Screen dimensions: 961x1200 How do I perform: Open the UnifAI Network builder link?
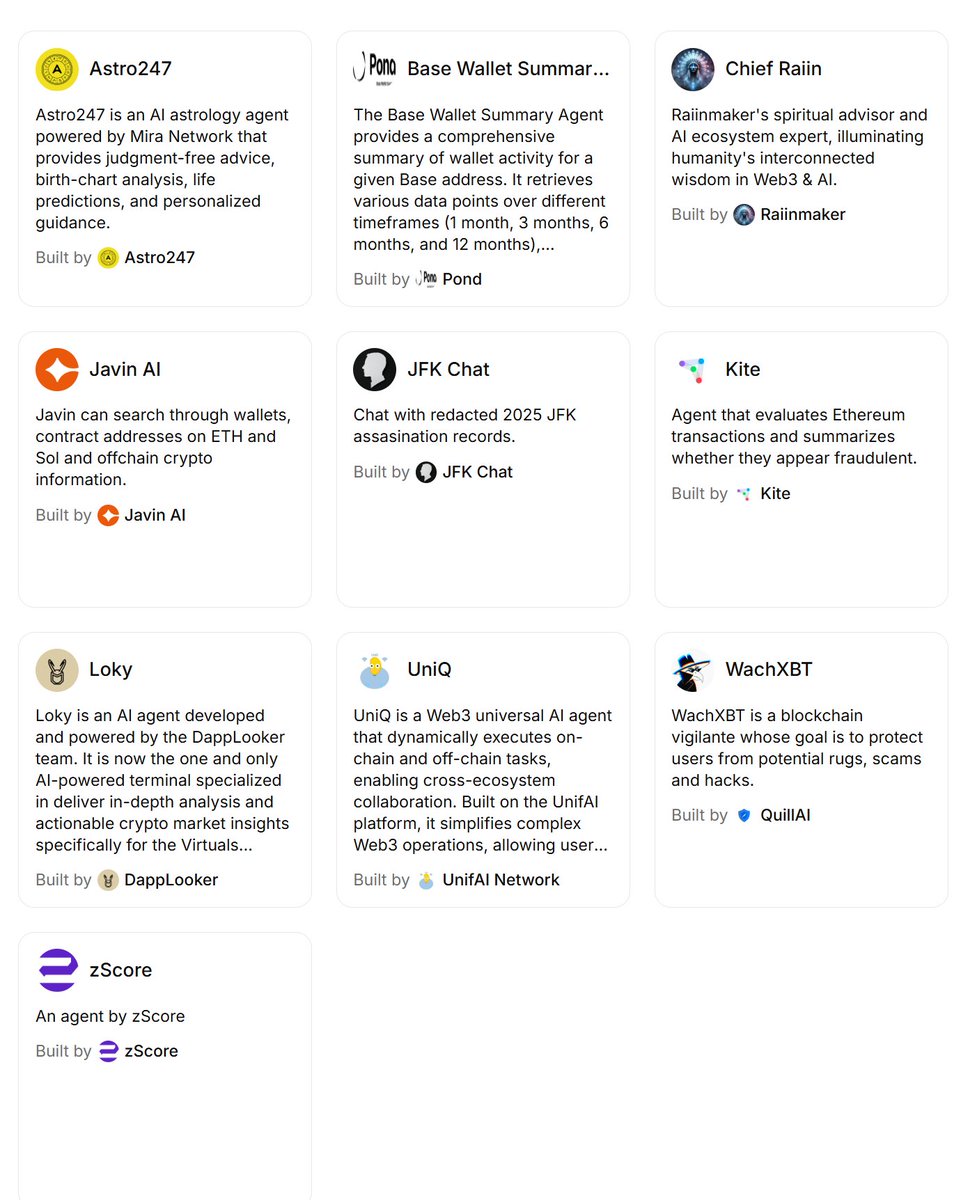(501, 880)
